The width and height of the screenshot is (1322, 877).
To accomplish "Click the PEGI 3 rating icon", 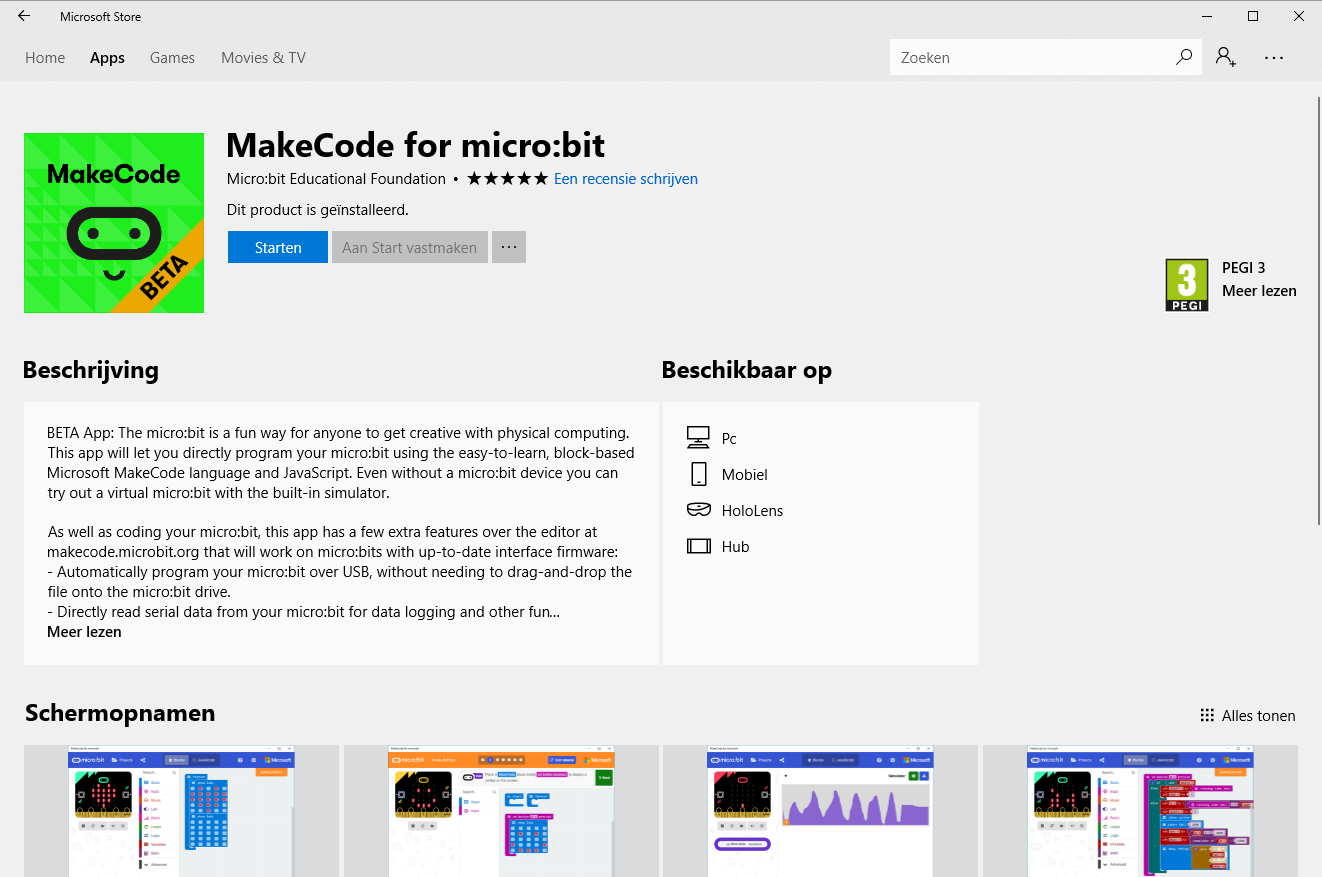I will click(1187, 284).
